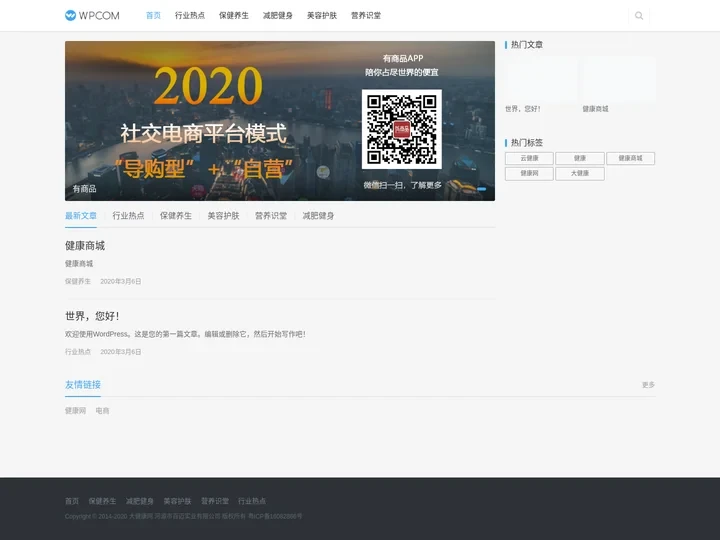Click the WPCOM logo
This screenshot has height=540, width=720.
92,16
